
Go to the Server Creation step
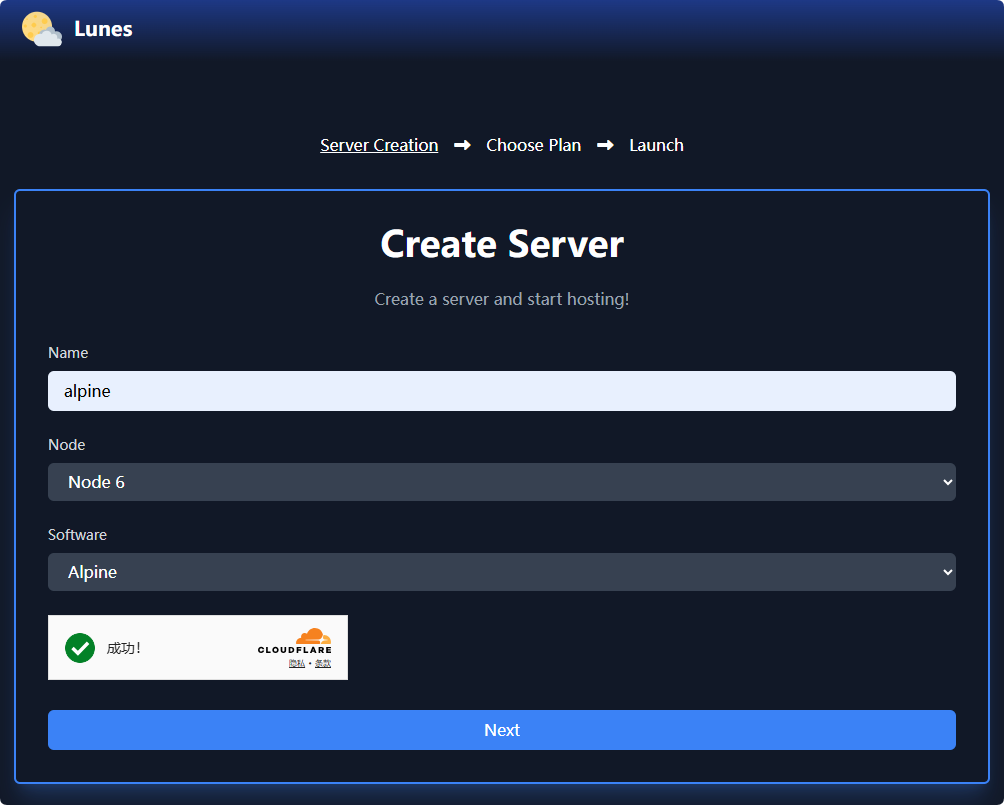coord(379,145)
